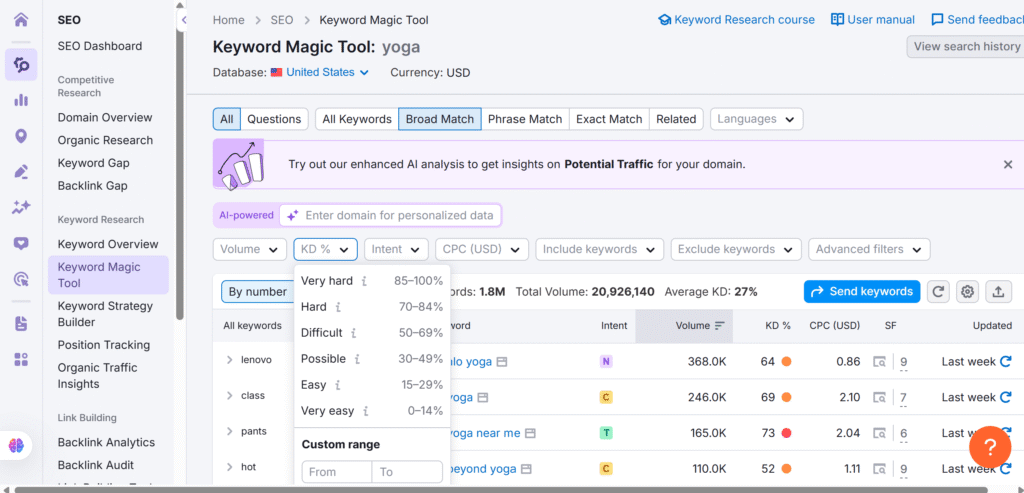Choose Difficult 50–69% option
Viewport: 1024px width, 493px height.
[372, 333]
